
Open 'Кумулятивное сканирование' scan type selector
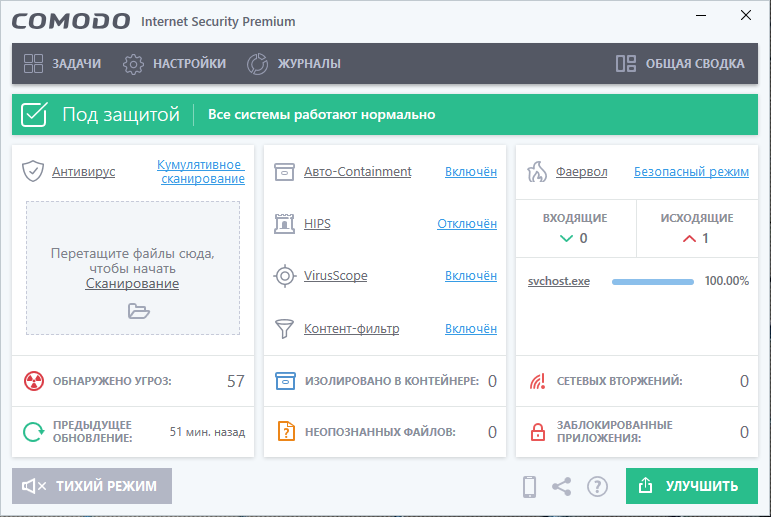201,171
